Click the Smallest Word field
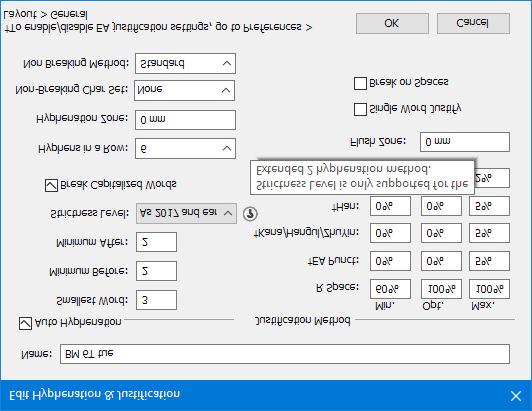Viewport: 532px width, 411px height. 156,300
